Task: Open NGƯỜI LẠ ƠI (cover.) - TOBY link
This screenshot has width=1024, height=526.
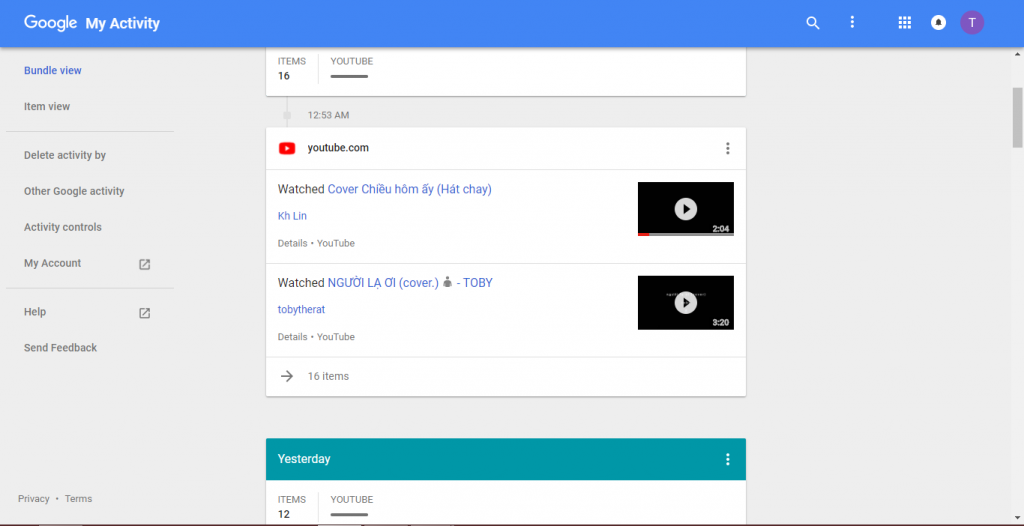Action: (410, 283)
